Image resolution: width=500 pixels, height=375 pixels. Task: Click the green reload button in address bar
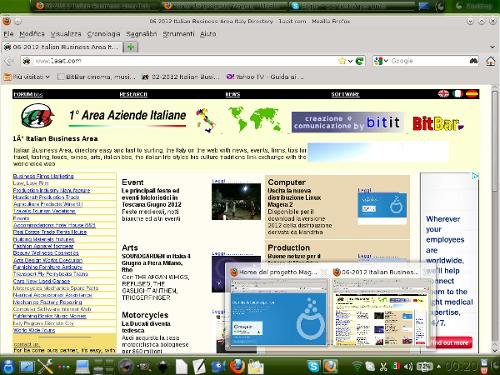pyautogui.click(x=359, y=61)
